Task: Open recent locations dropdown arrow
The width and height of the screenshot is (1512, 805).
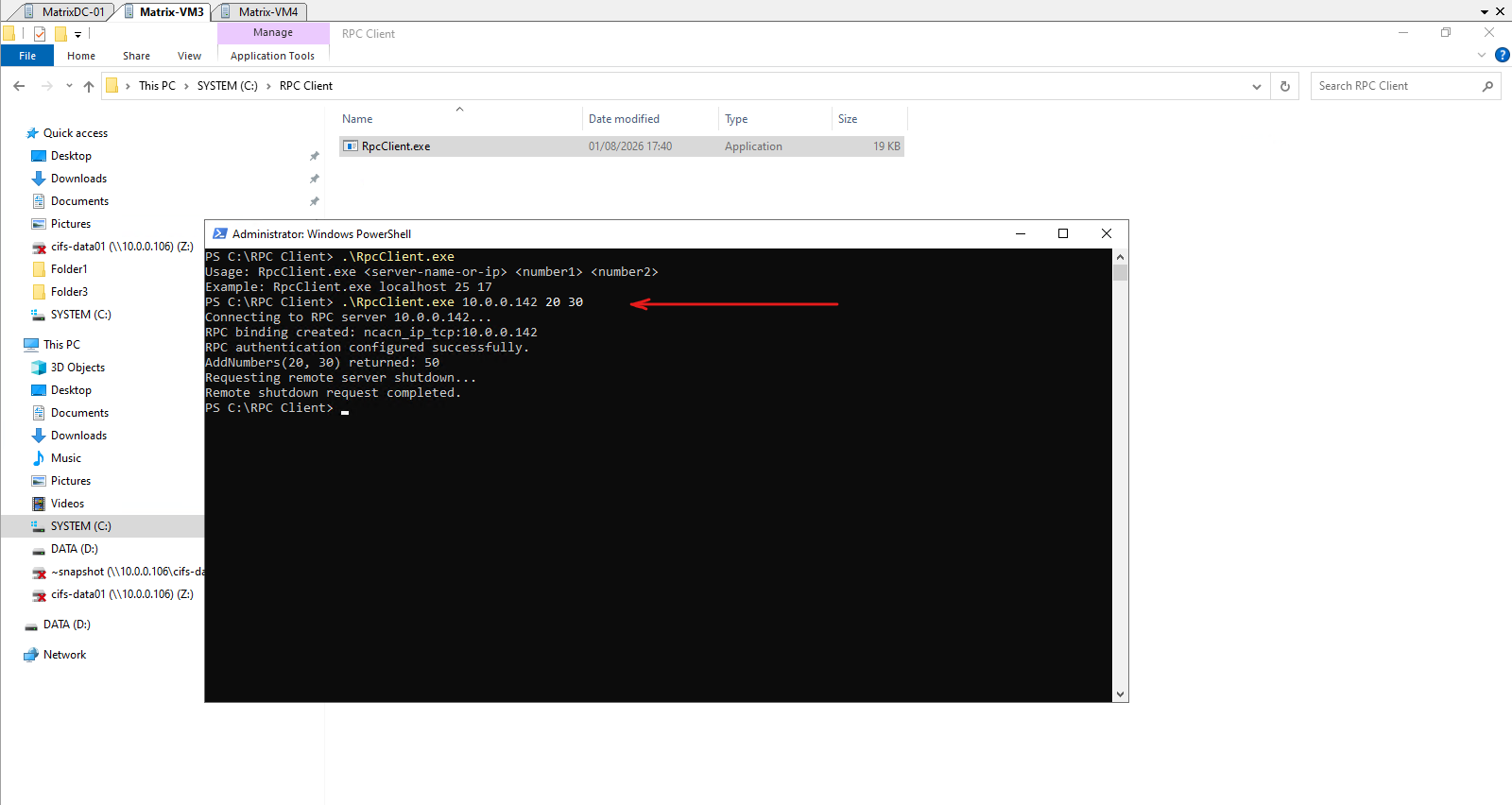Action: point(69,86)
